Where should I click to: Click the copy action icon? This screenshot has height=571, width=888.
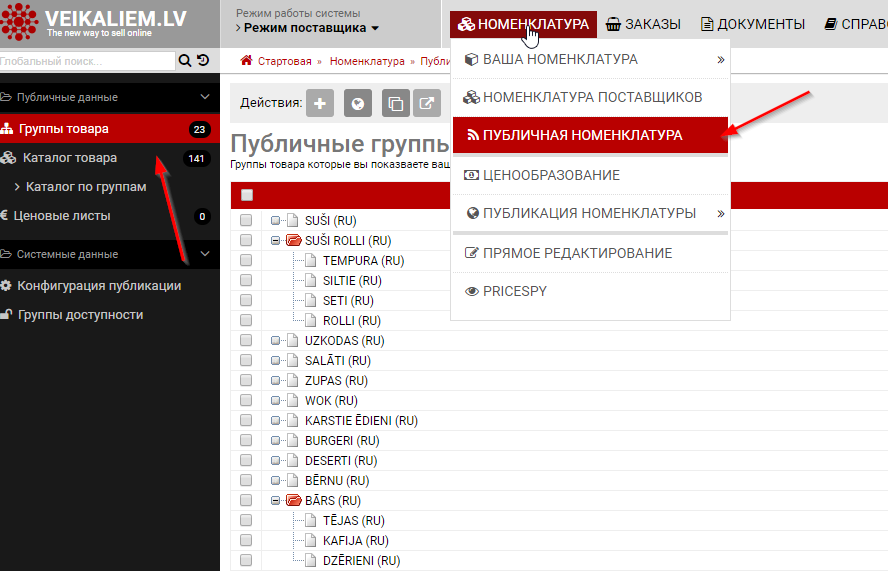point(396,103)
